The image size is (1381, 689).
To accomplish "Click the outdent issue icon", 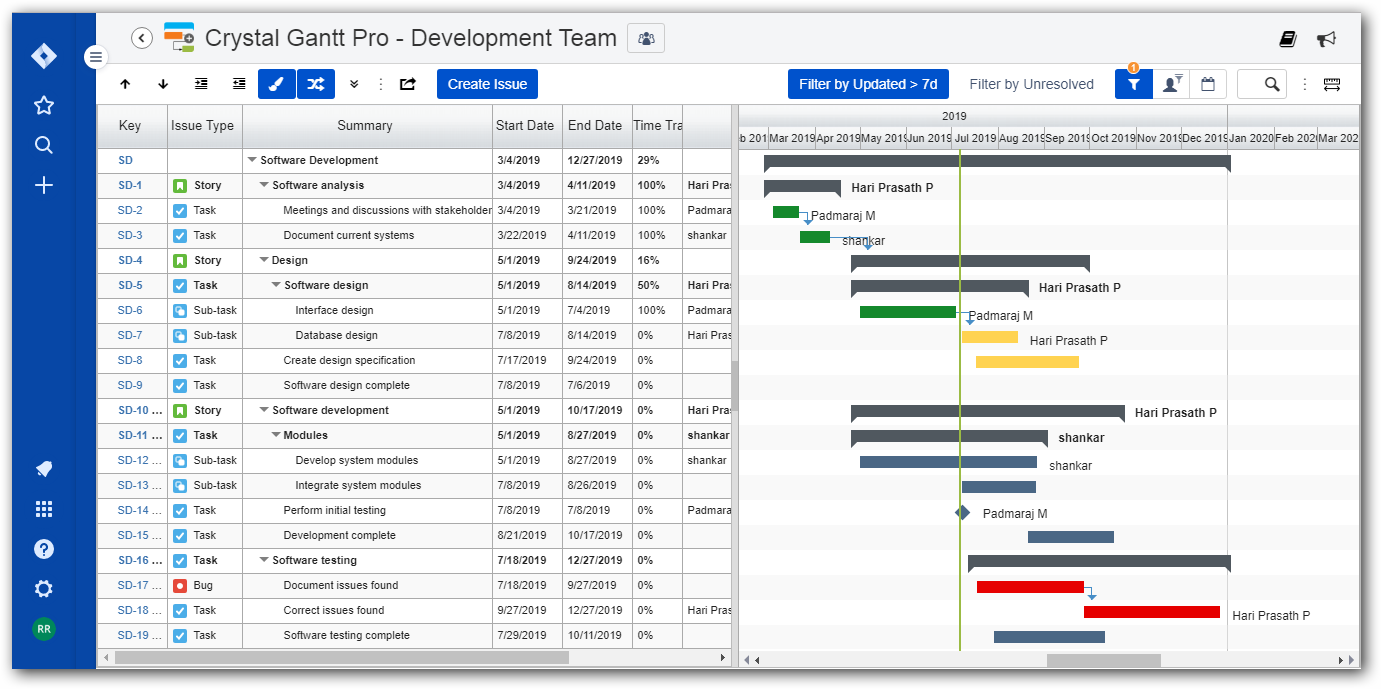I will pos(239,84).
